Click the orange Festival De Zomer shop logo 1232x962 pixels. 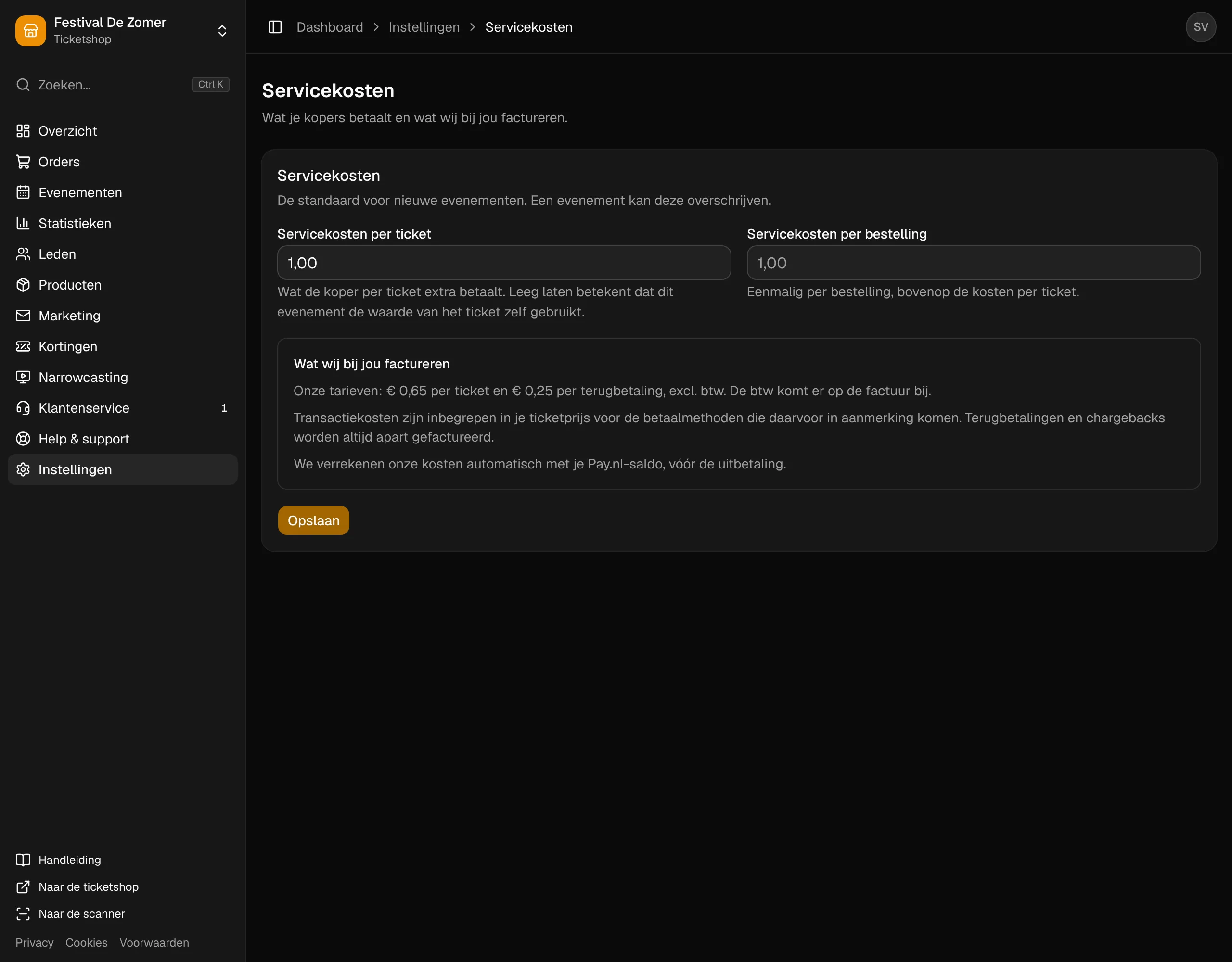pos(30,30)
